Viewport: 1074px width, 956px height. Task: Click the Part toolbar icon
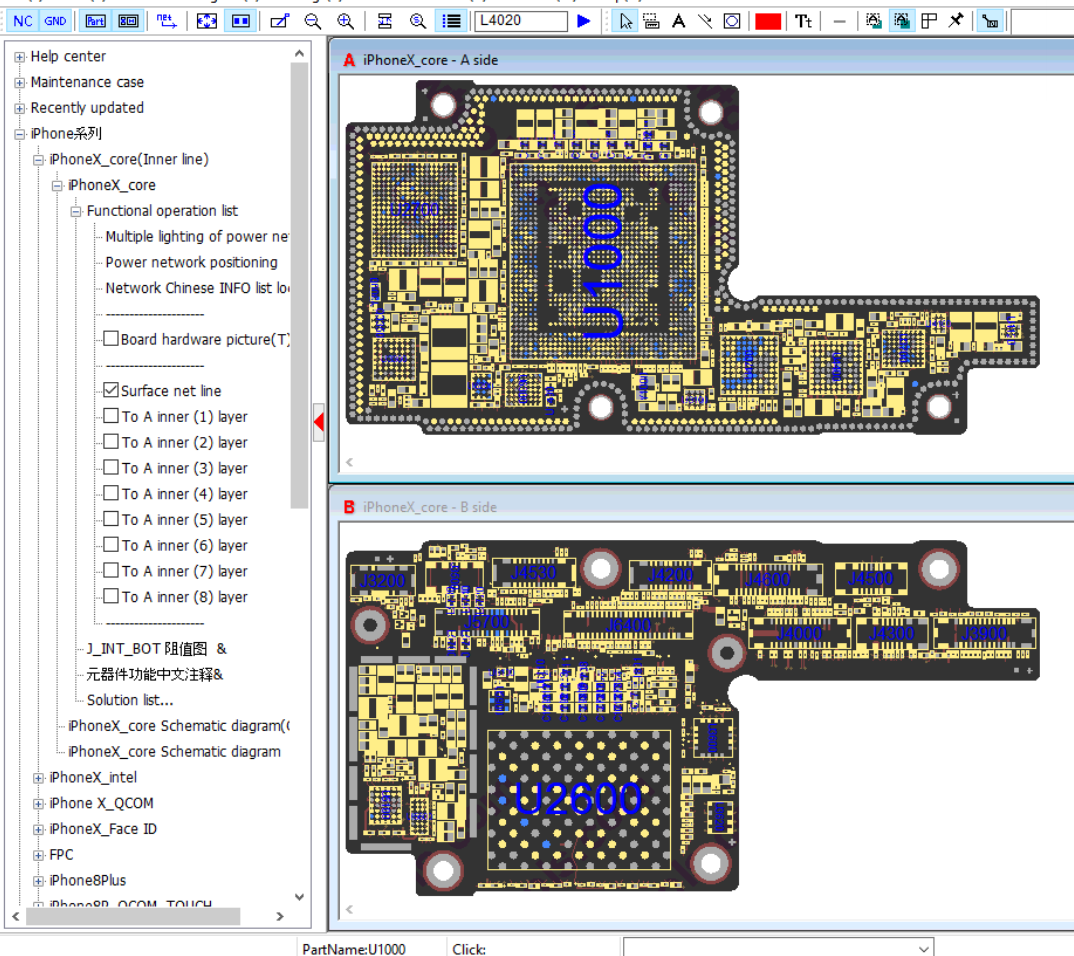(95, 21)
